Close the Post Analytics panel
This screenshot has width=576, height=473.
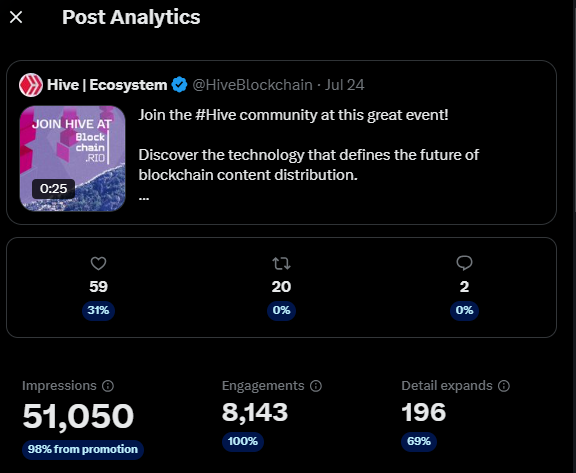[16, 17]
